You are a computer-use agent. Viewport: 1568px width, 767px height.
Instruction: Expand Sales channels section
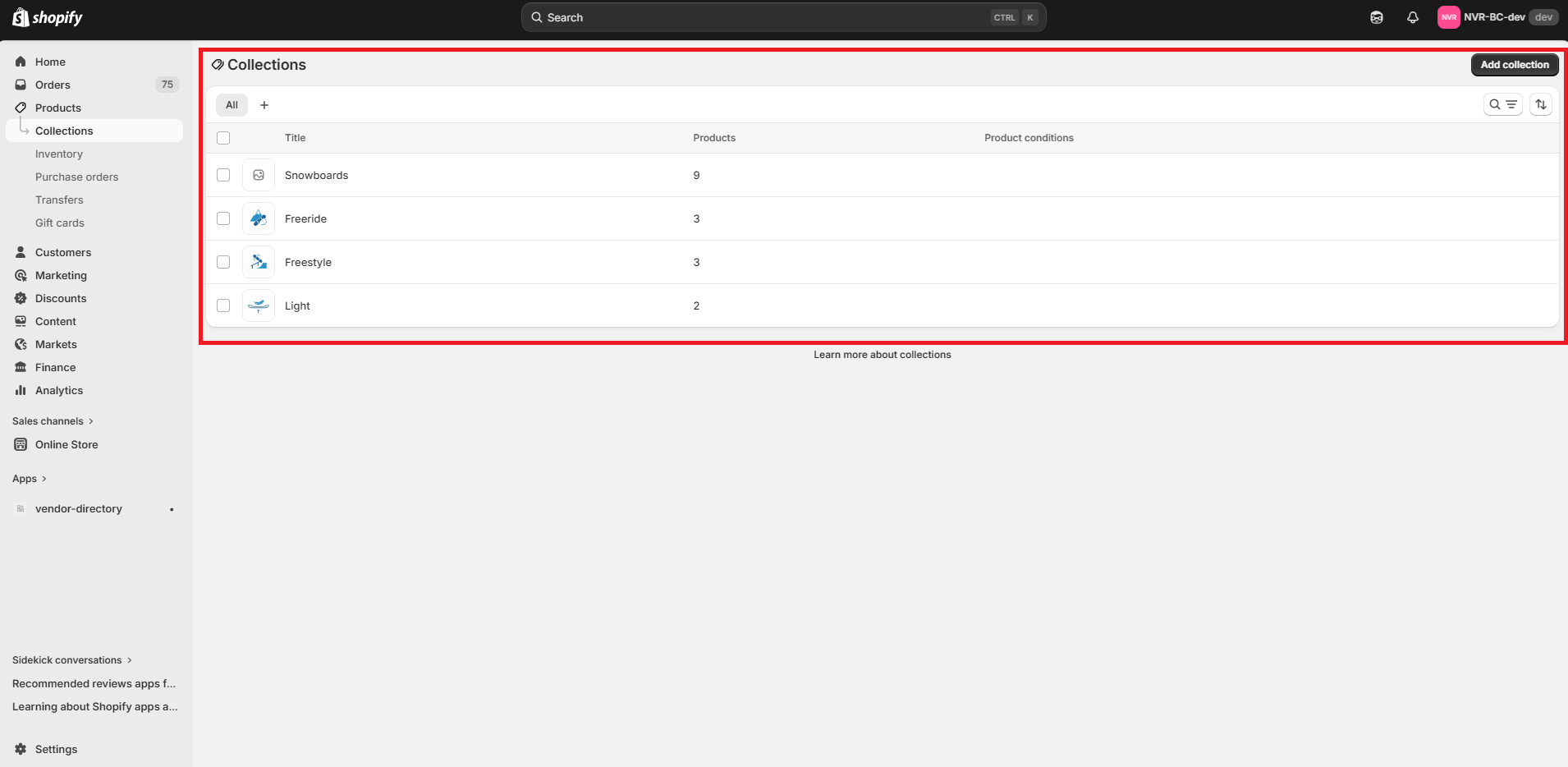53,421
